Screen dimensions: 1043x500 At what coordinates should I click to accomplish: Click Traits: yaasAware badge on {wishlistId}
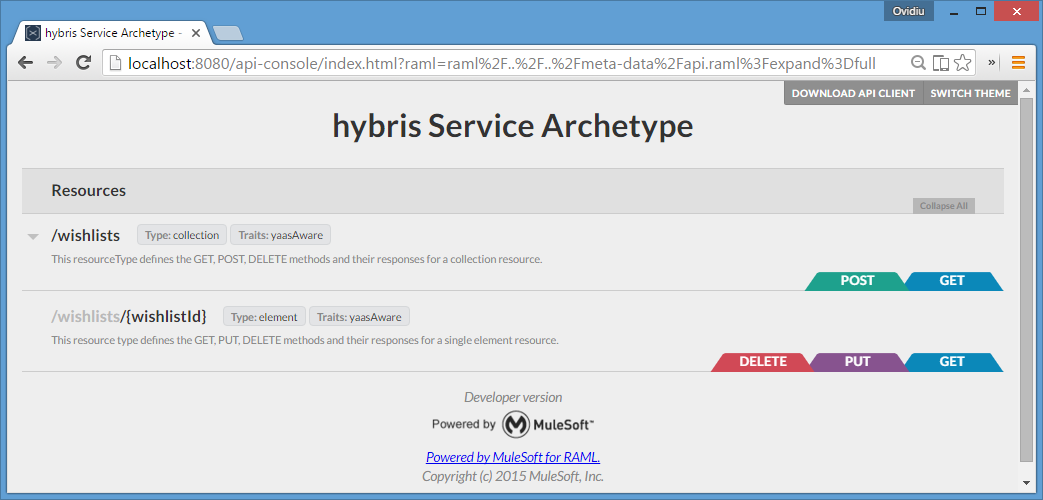(x=359, y=316)
